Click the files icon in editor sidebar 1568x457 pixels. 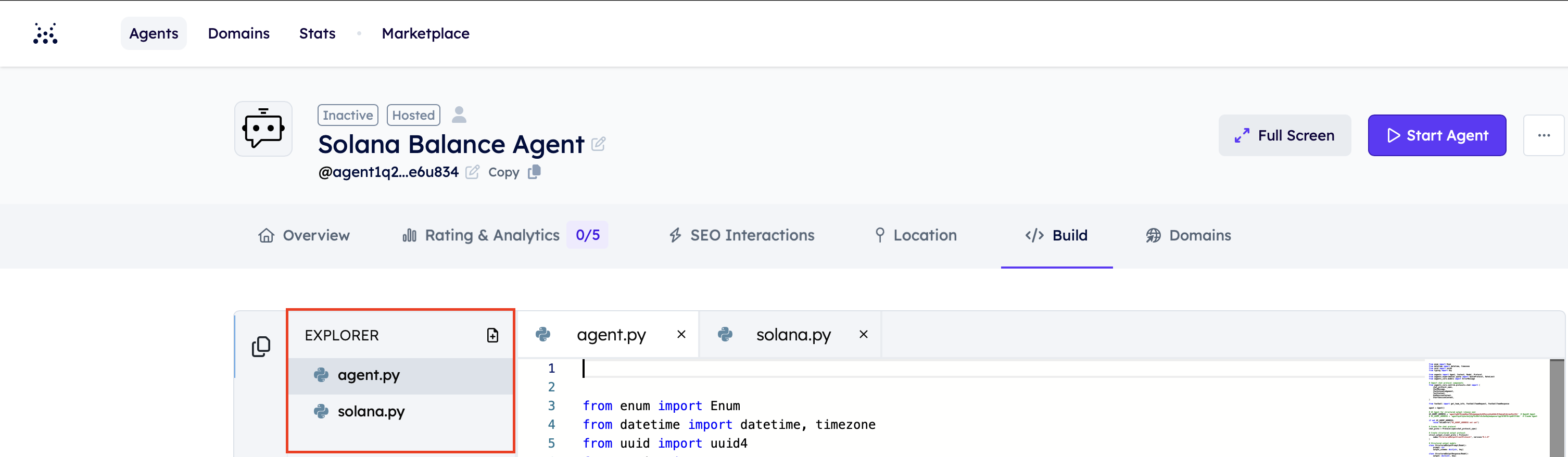pyautogui.click(x=260, y=346)
